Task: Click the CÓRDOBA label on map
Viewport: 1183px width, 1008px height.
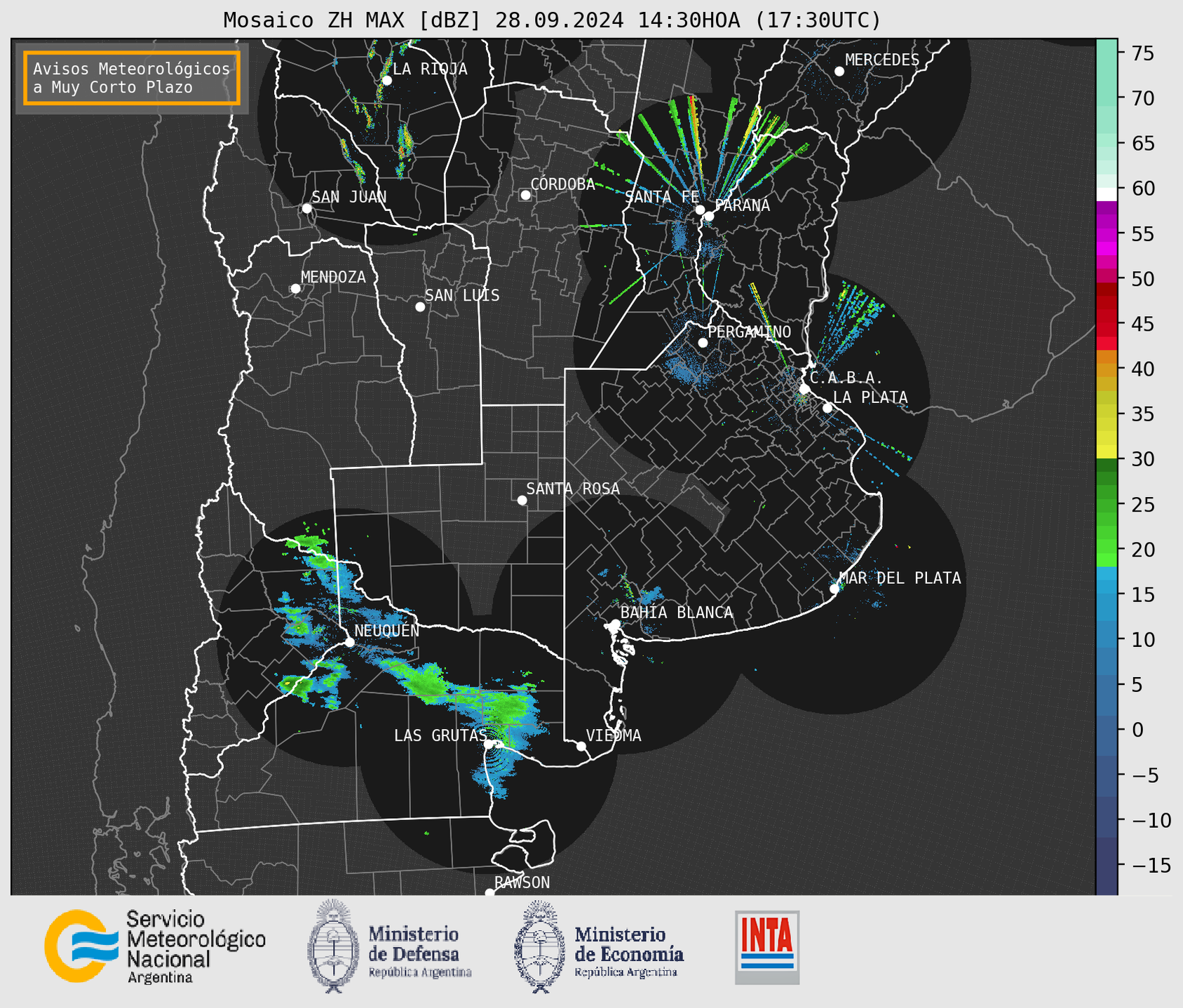Action: click(562, 184)
